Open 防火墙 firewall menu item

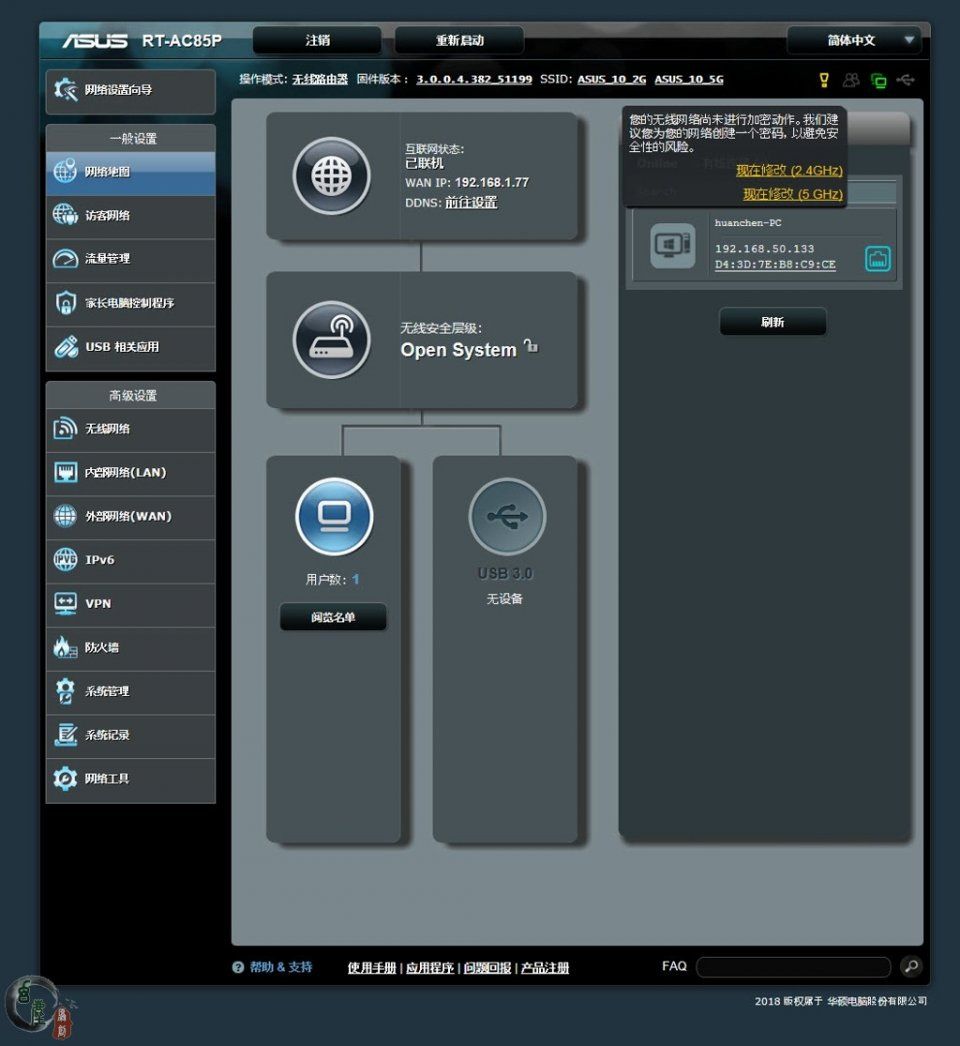pyautogui.click(x=130, y=648)
